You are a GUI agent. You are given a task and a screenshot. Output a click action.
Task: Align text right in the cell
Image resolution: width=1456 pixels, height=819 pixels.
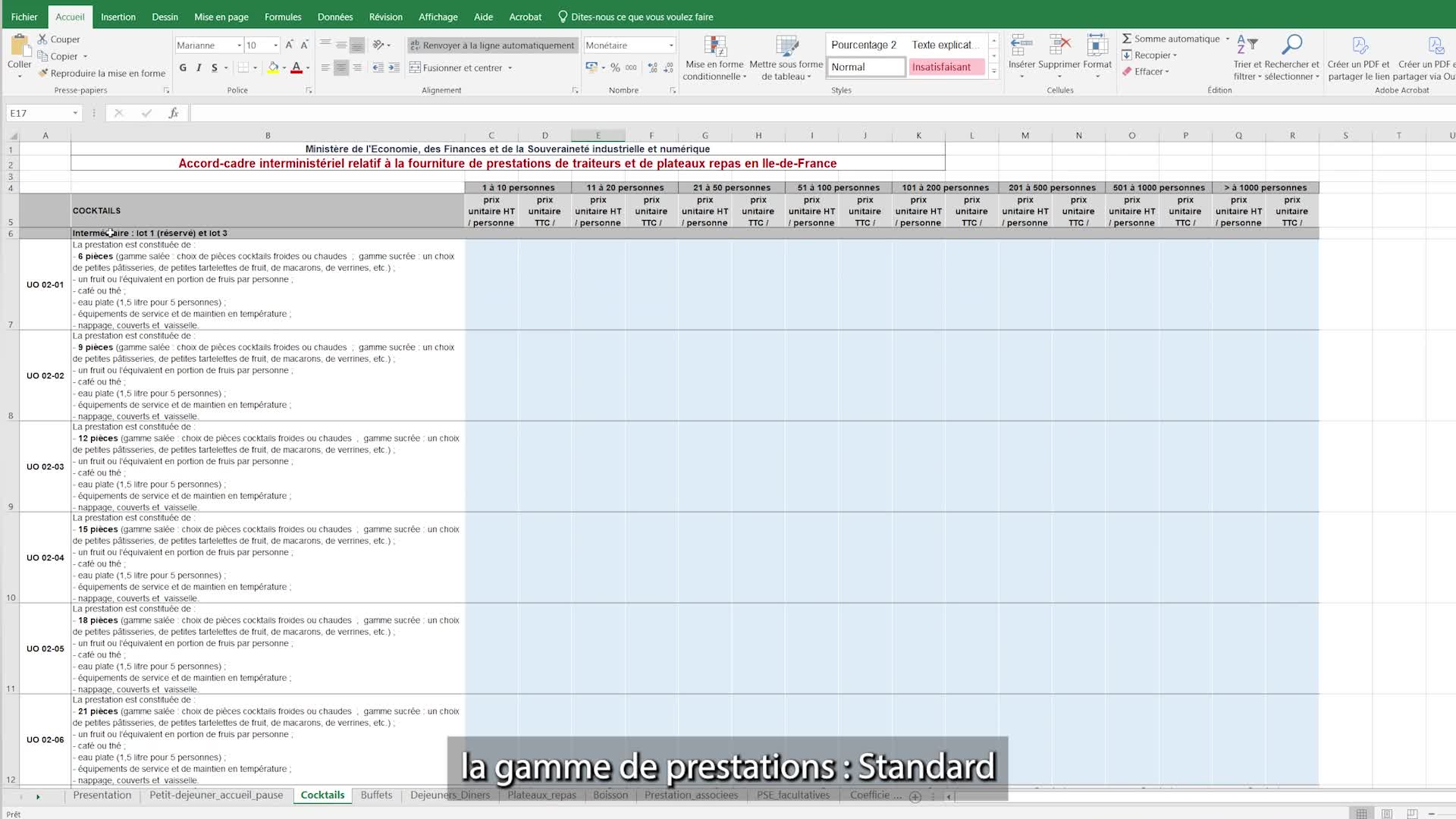(x=357, y=67)
